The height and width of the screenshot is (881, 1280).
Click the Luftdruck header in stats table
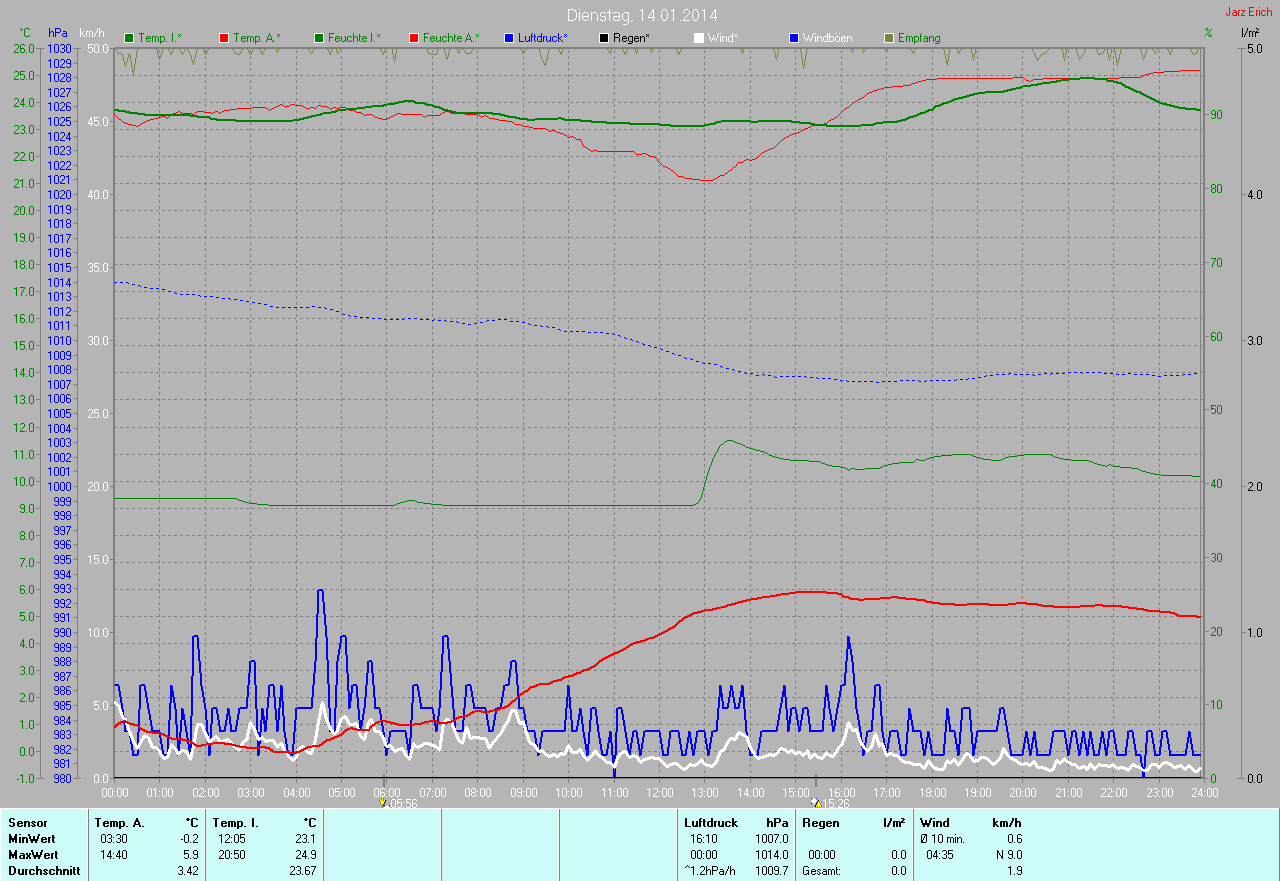tap(710, 823)
